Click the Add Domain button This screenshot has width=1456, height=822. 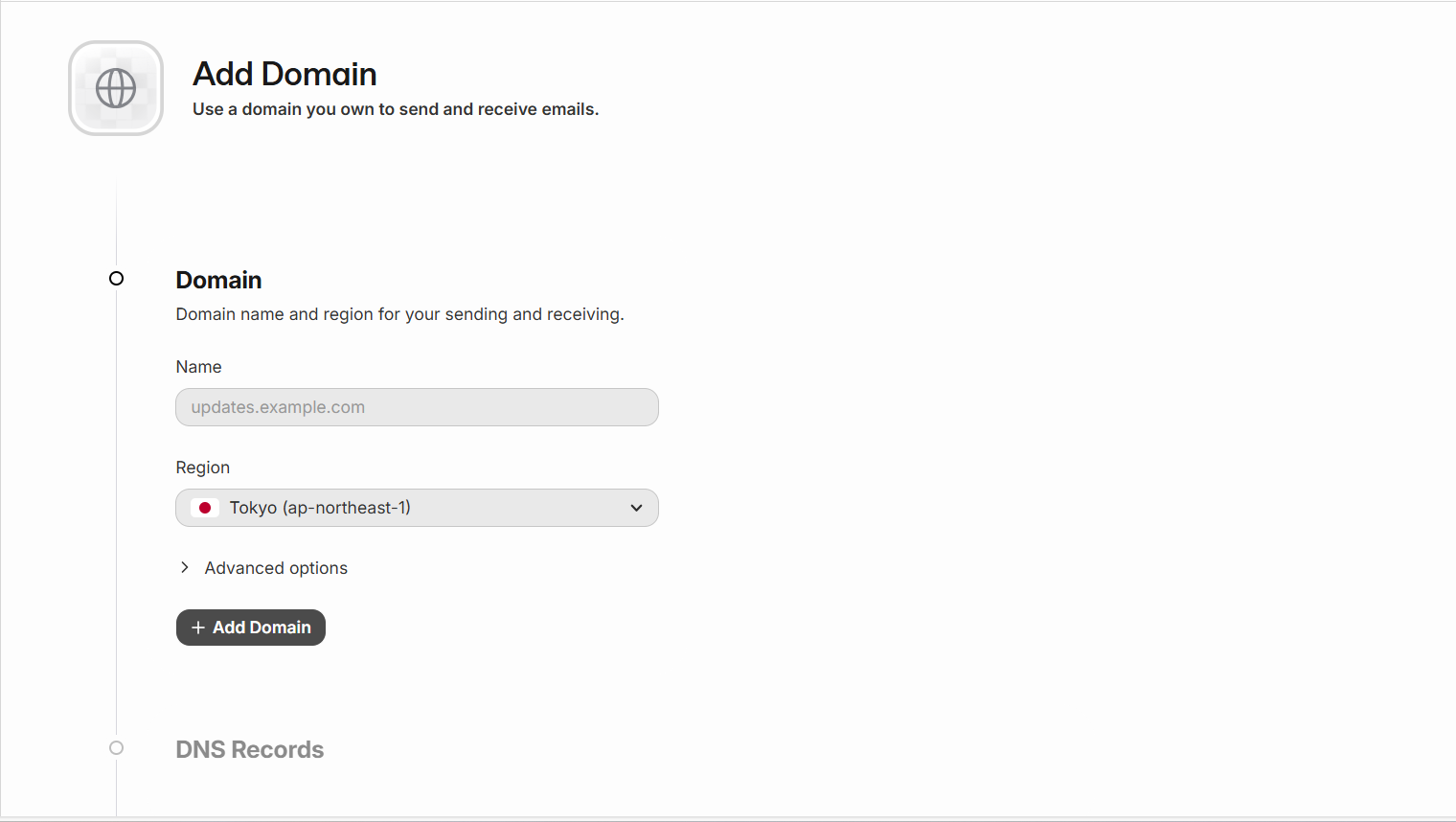tap(251, 628)
